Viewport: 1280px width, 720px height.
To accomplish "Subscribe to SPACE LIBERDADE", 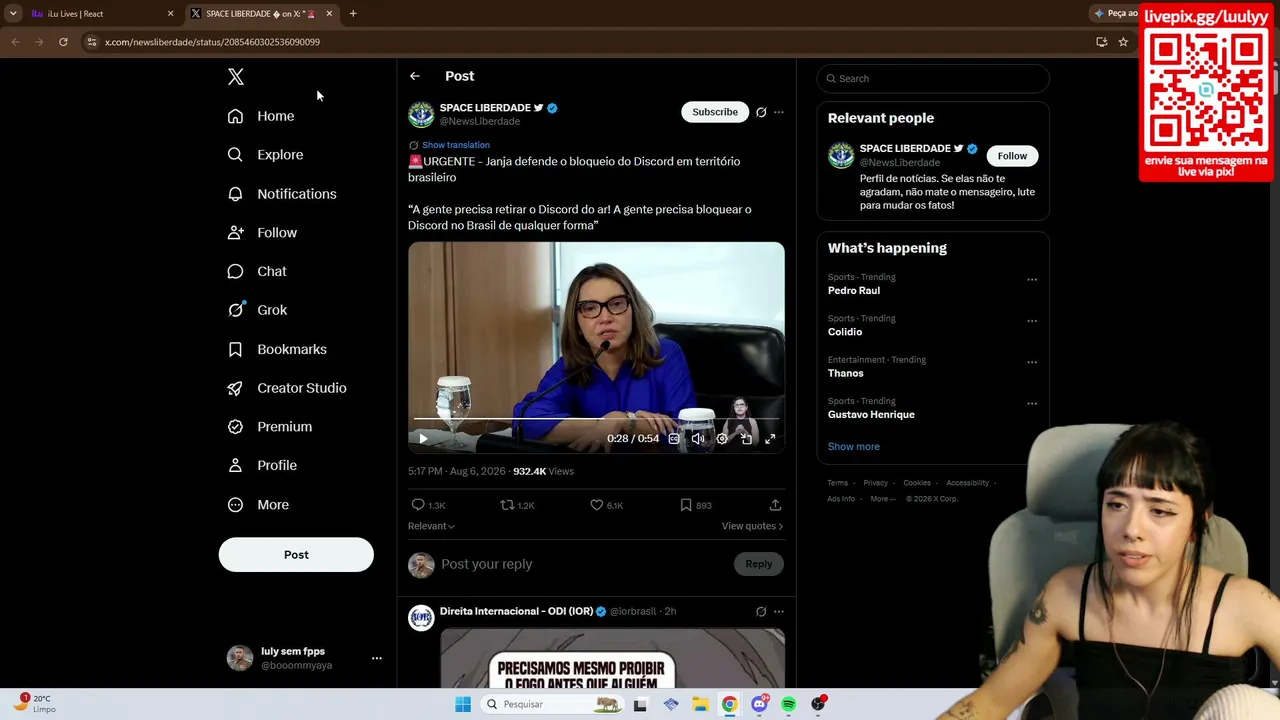I will tap(715, 112).
